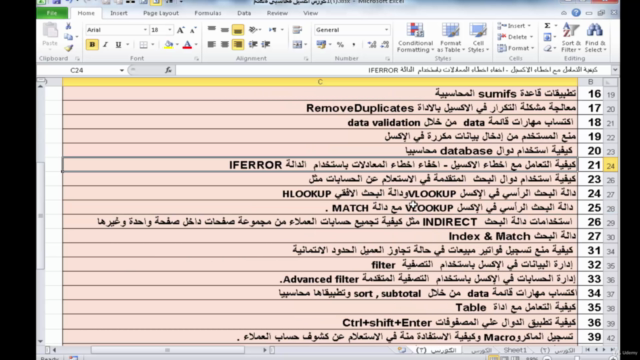Switch to the Page Layout tab
This screenshot has height=360, width=640.
pos(161,13)
